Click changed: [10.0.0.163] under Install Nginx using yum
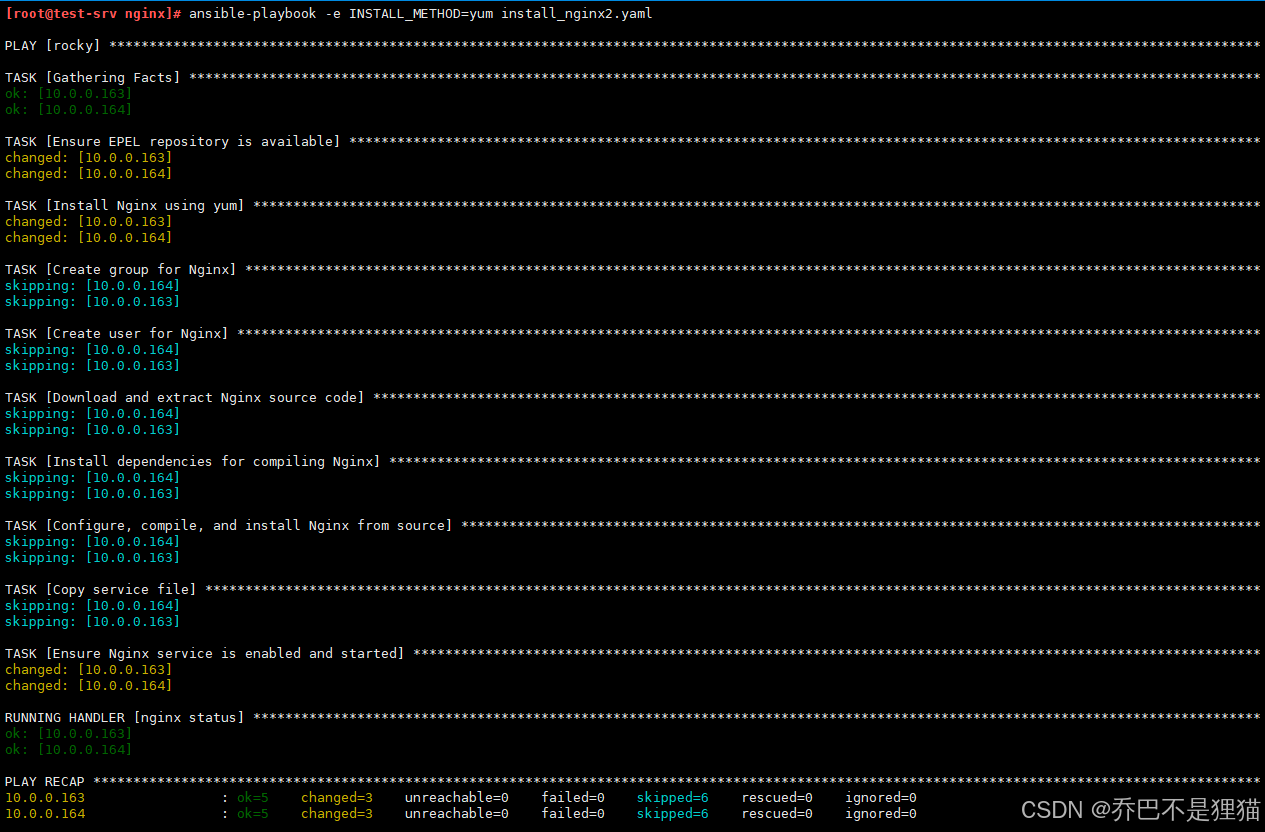 tap(88, 222)
